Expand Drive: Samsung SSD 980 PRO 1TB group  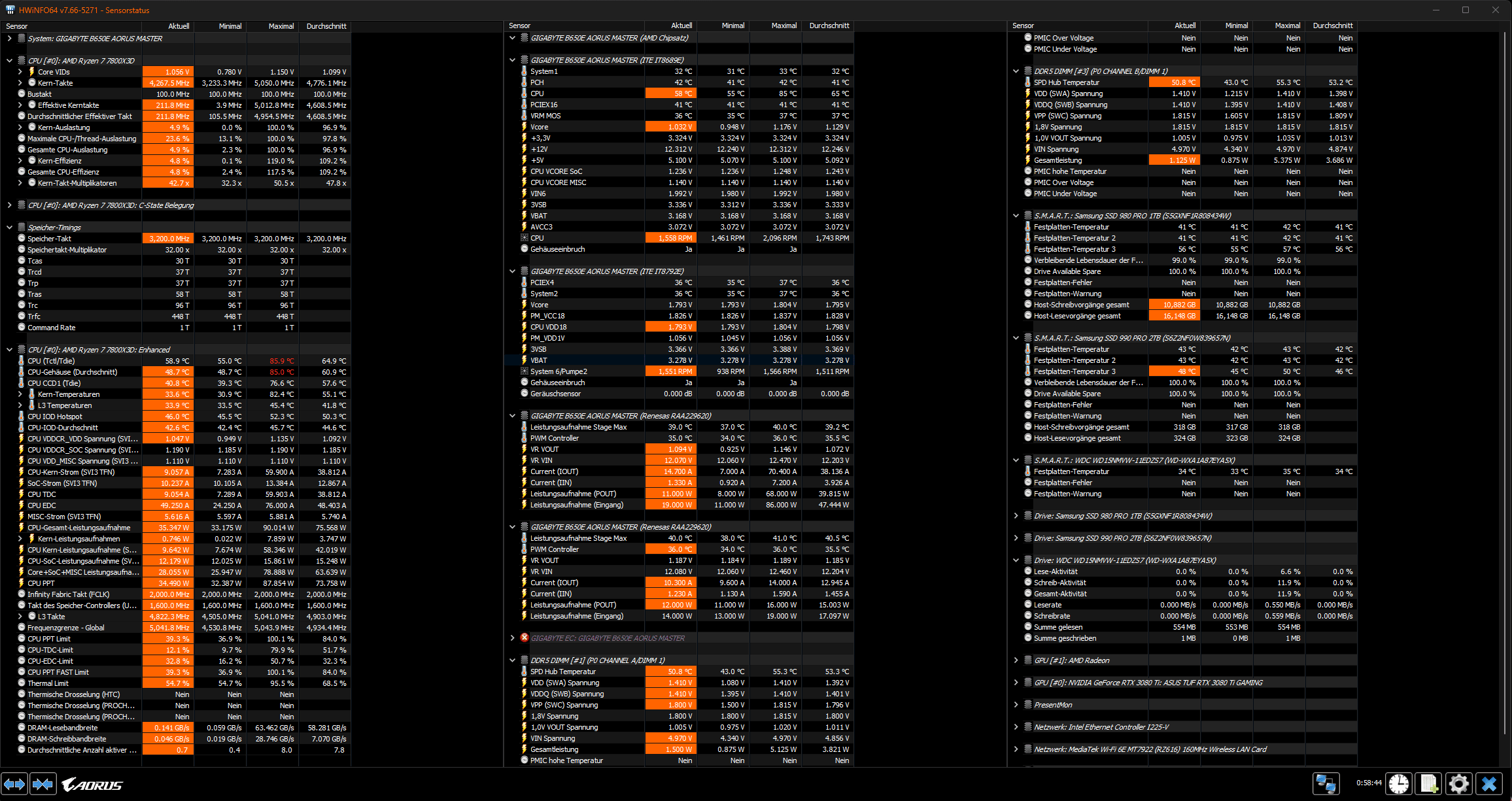click(1016, 516)
